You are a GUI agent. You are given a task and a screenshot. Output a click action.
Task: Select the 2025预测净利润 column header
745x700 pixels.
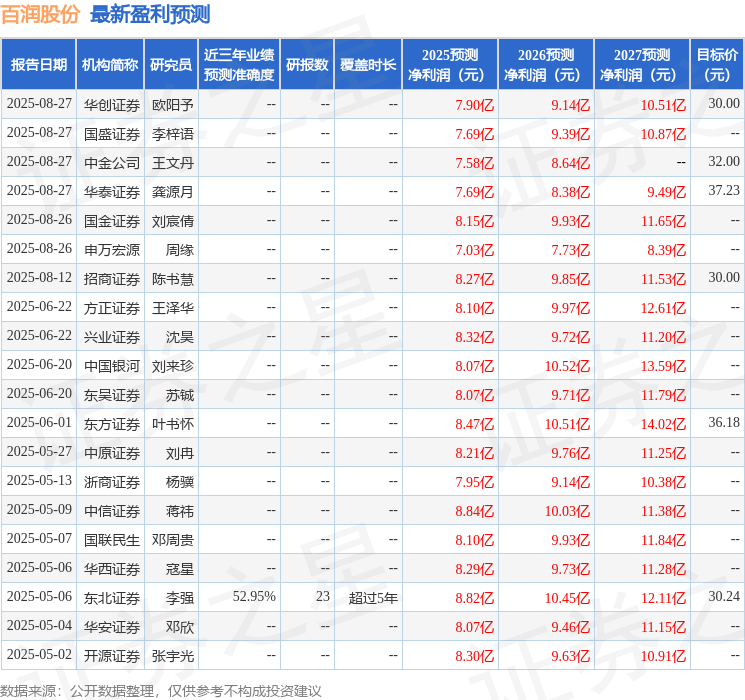pyautogui.click(x=450, y=65)
